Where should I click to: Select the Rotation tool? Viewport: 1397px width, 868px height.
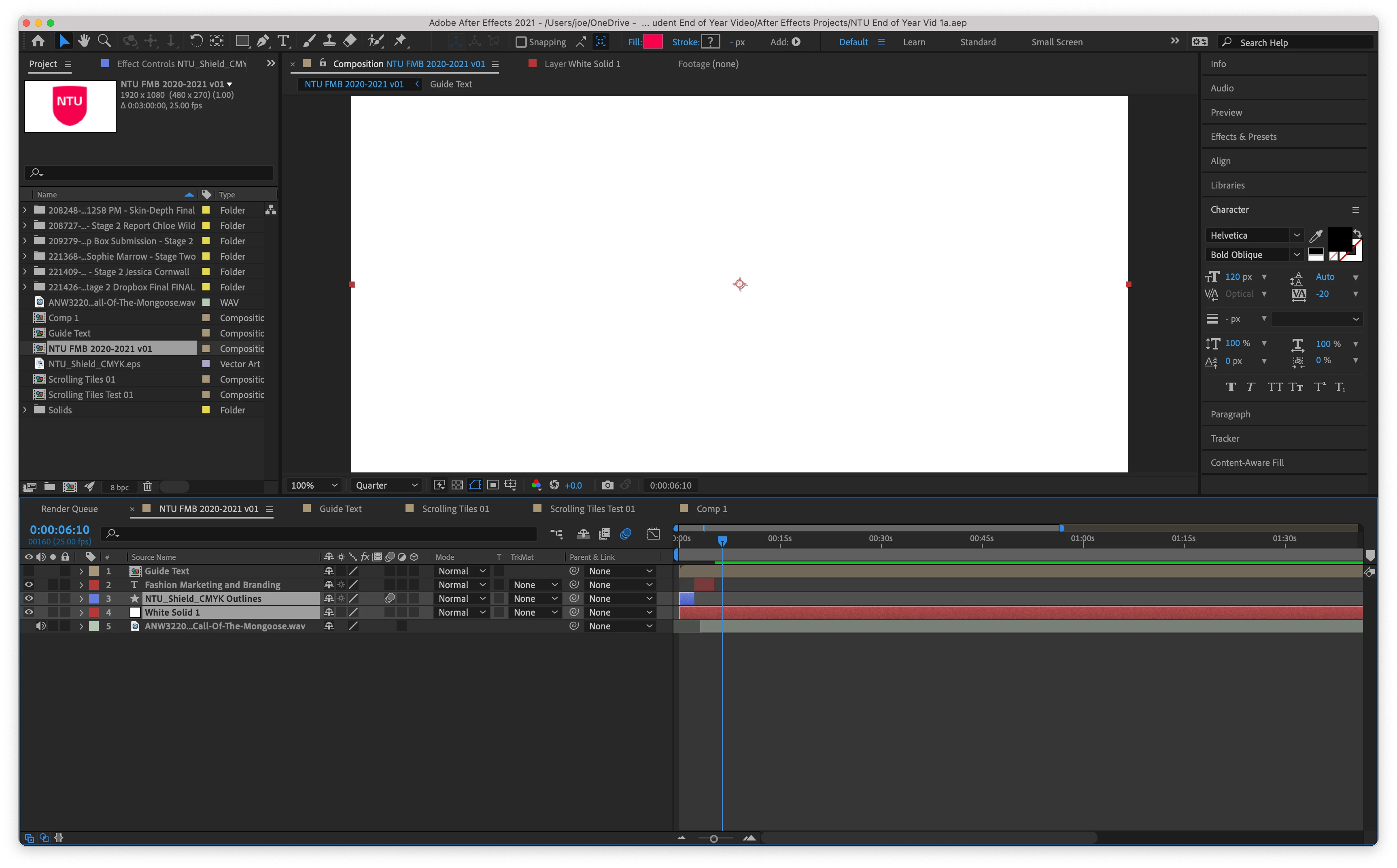click(196, 41)
